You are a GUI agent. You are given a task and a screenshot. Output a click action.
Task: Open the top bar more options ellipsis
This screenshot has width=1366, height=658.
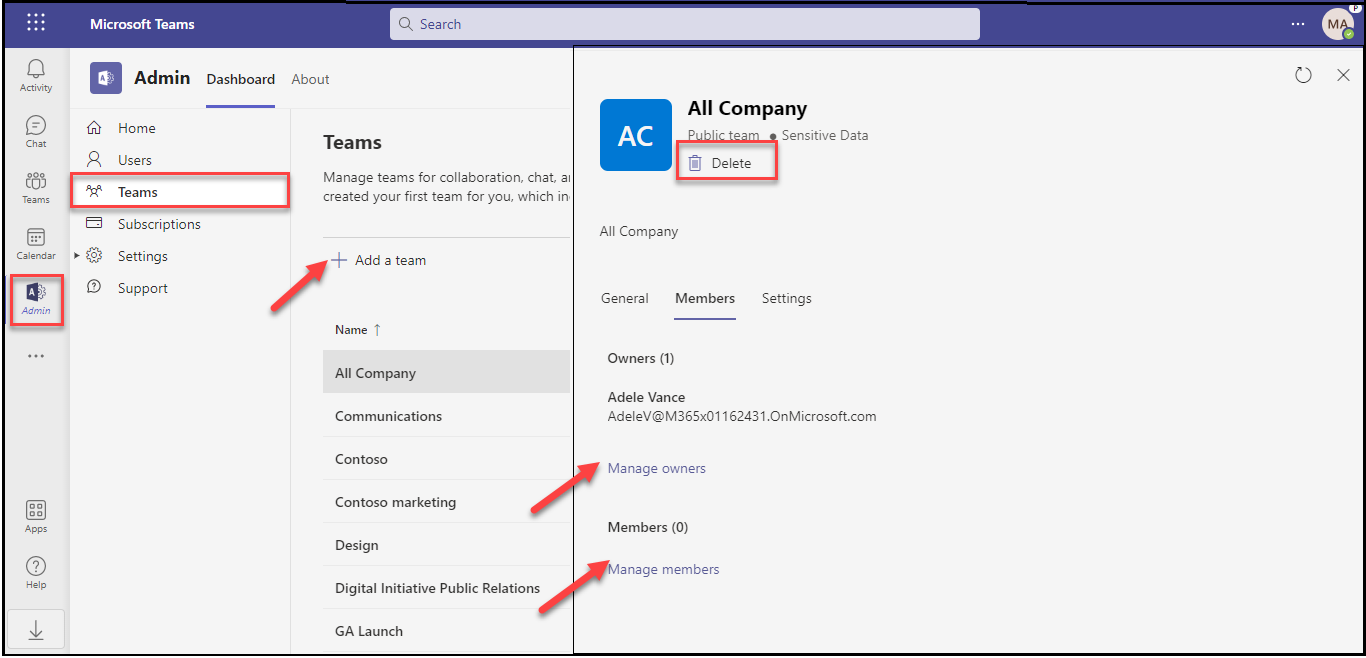click(1298, 24)
